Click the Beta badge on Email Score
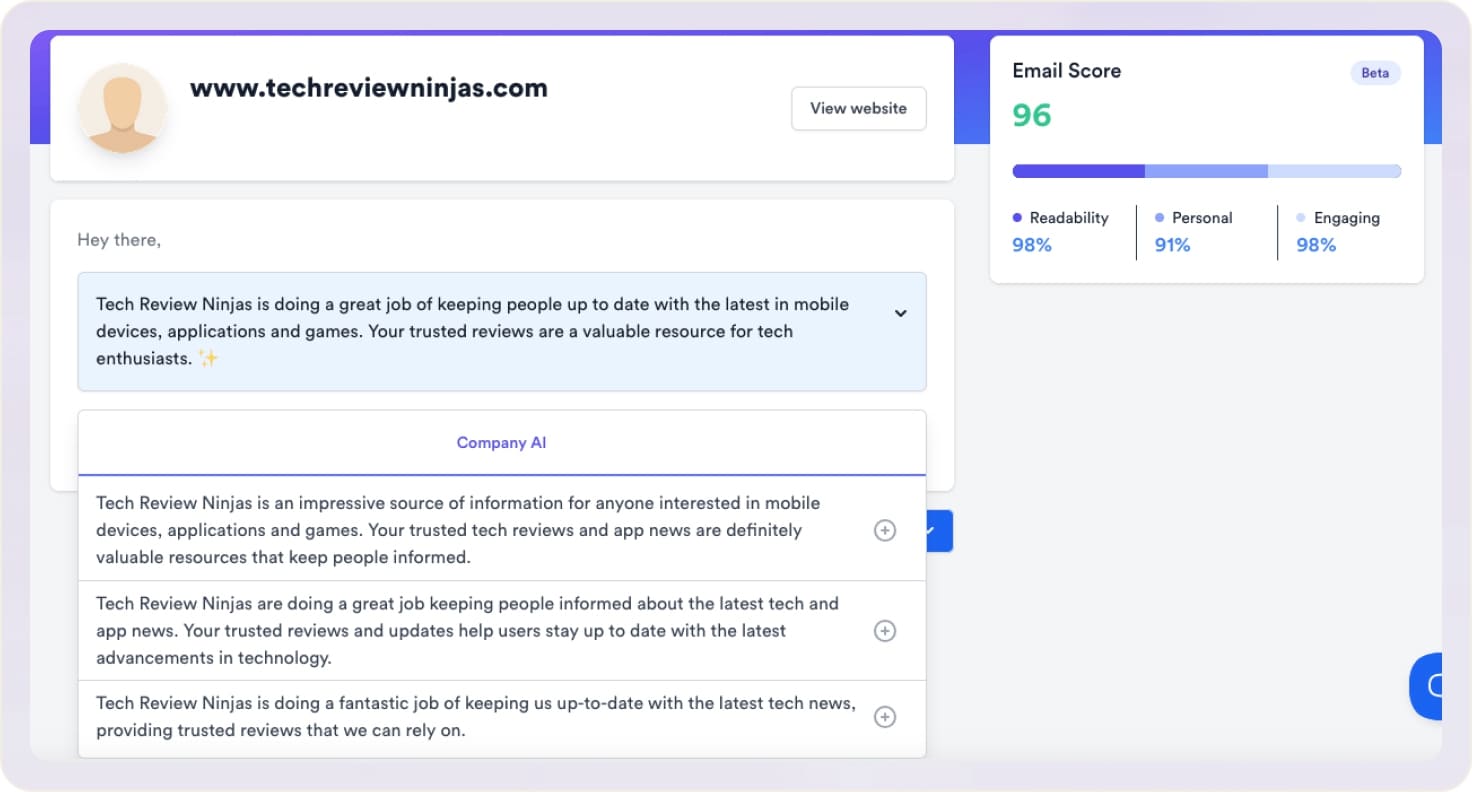The width and height of the screenshot is (1472, 792). 1375,72
